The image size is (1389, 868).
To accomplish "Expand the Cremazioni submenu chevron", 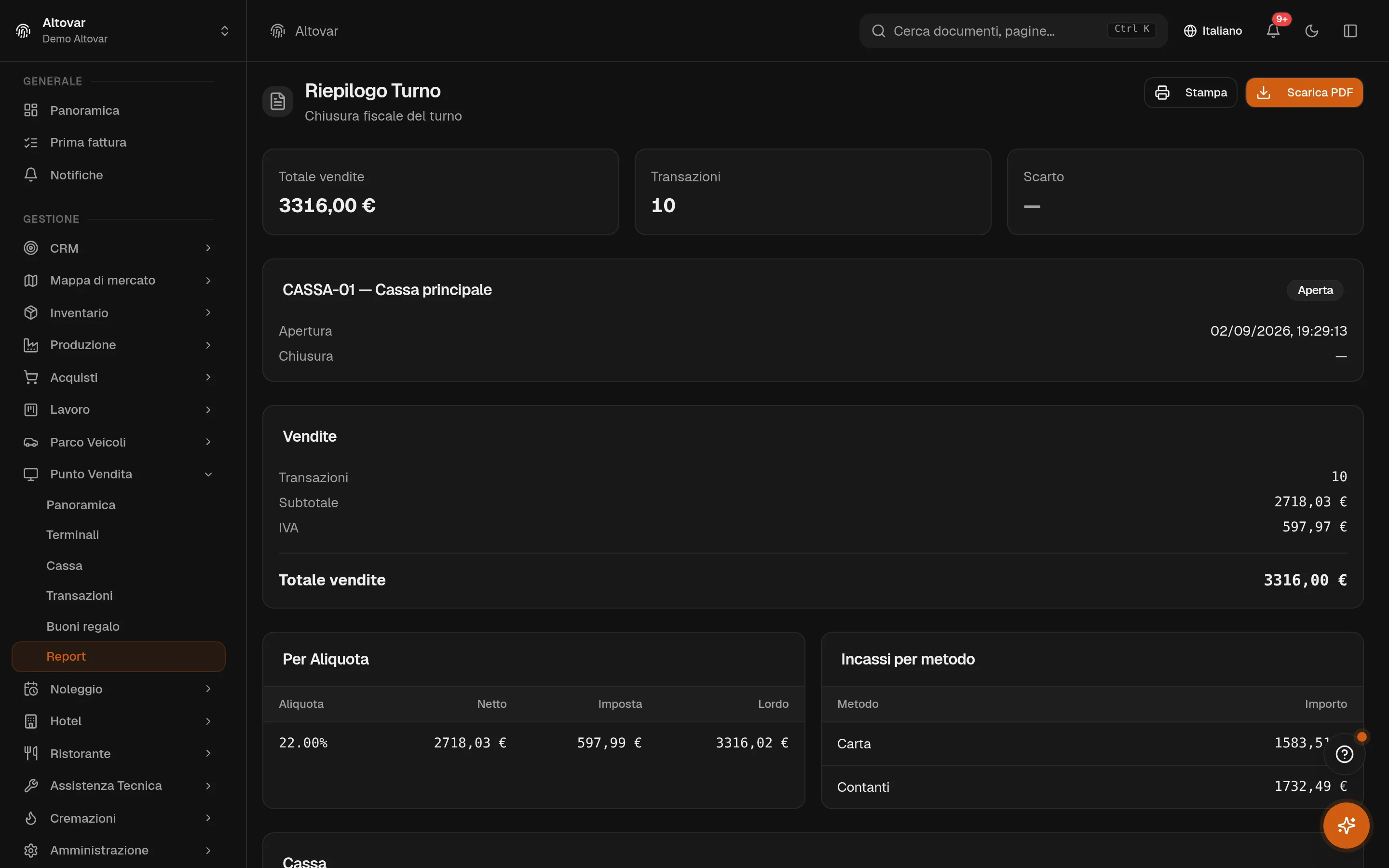I will pos(208,818).
